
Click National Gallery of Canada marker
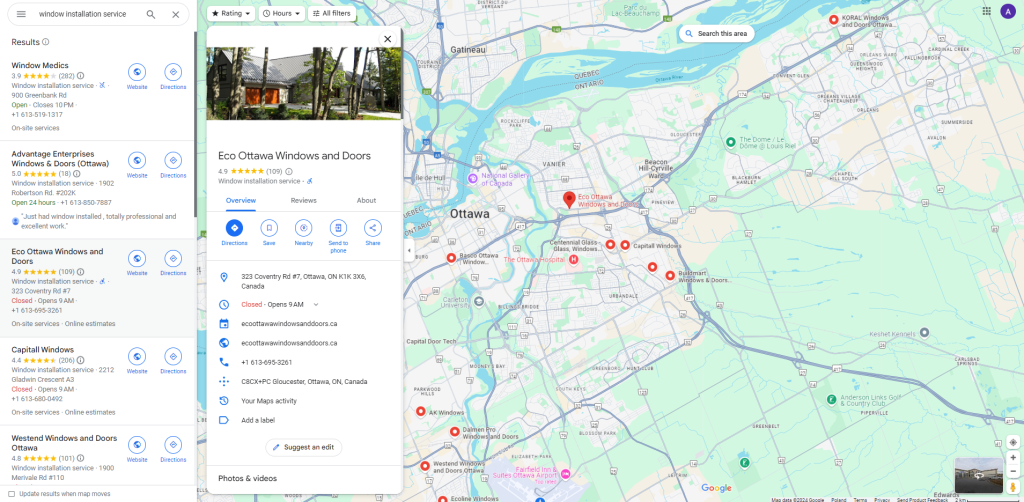point(473,178)
